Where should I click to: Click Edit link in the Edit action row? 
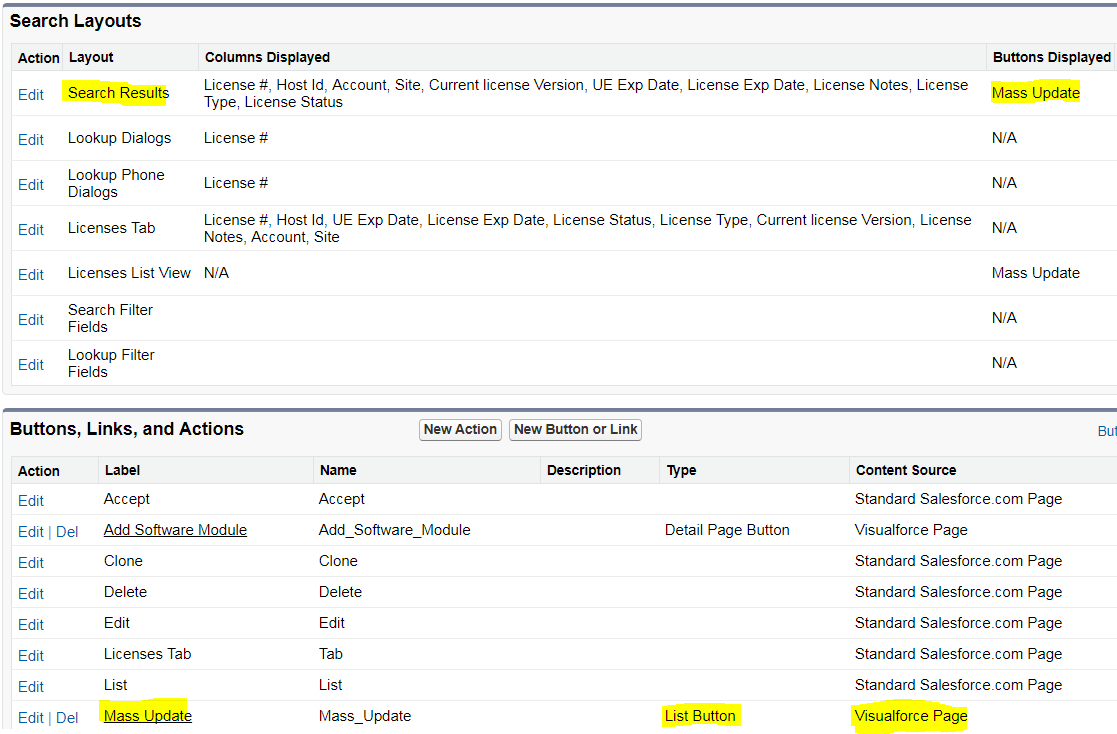31,625
